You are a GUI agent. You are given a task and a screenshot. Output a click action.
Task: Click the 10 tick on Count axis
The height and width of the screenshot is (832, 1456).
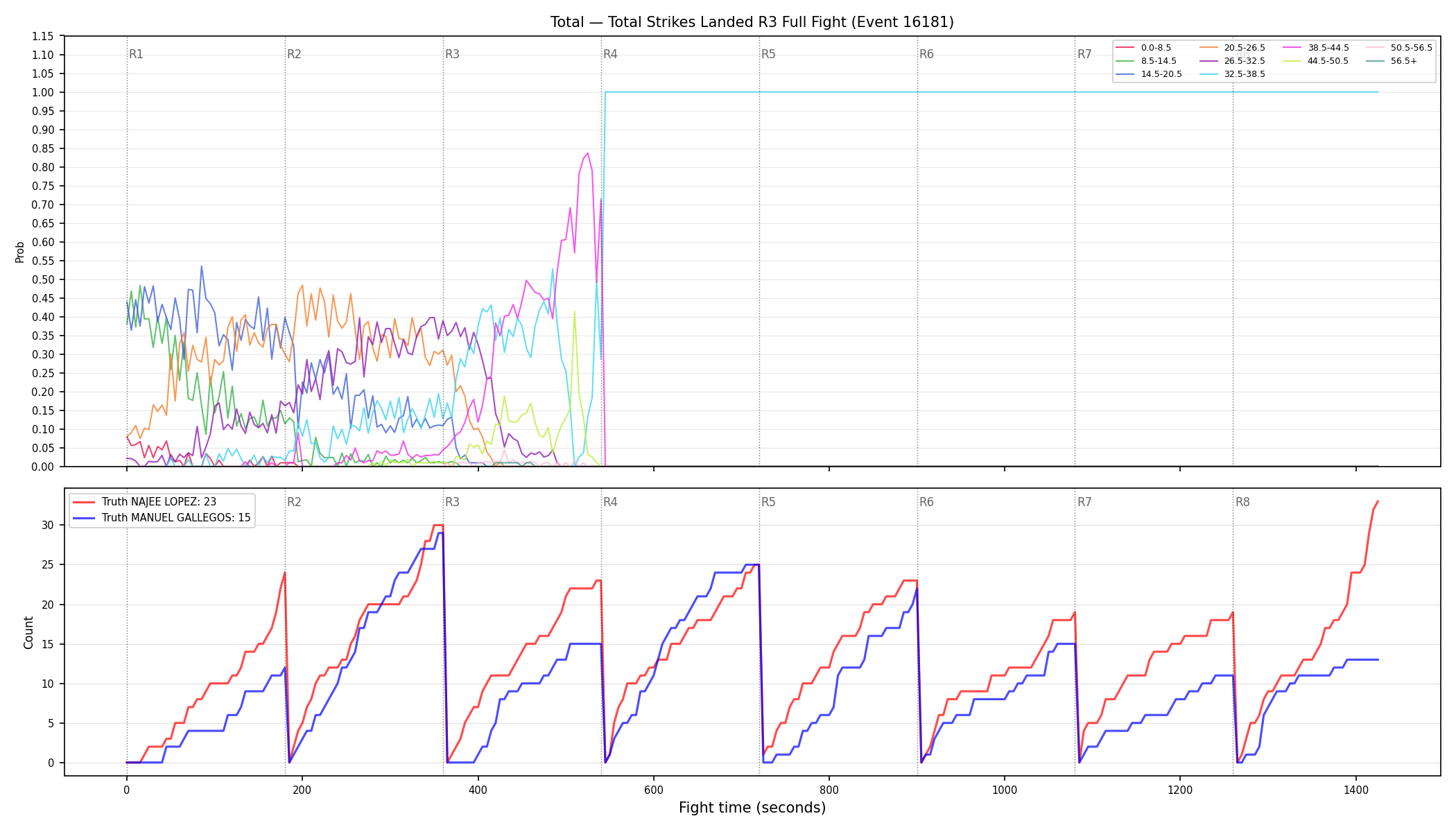pyautogui.click(x=48, y=684)
